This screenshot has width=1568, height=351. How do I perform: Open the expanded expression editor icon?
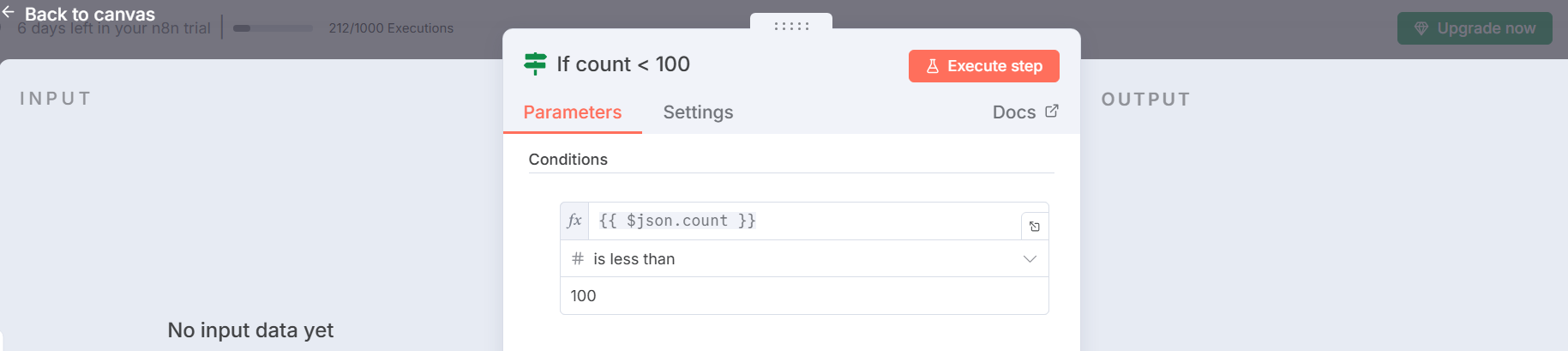pos(1035,227)
